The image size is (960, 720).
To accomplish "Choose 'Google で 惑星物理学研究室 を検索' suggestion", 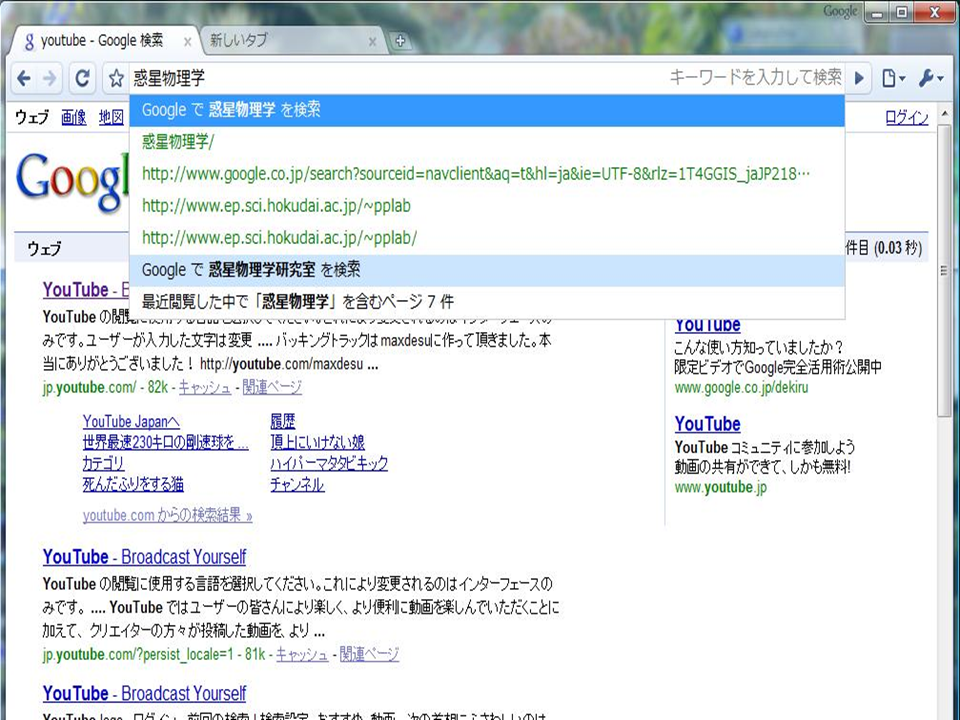I will pos(487,269).
